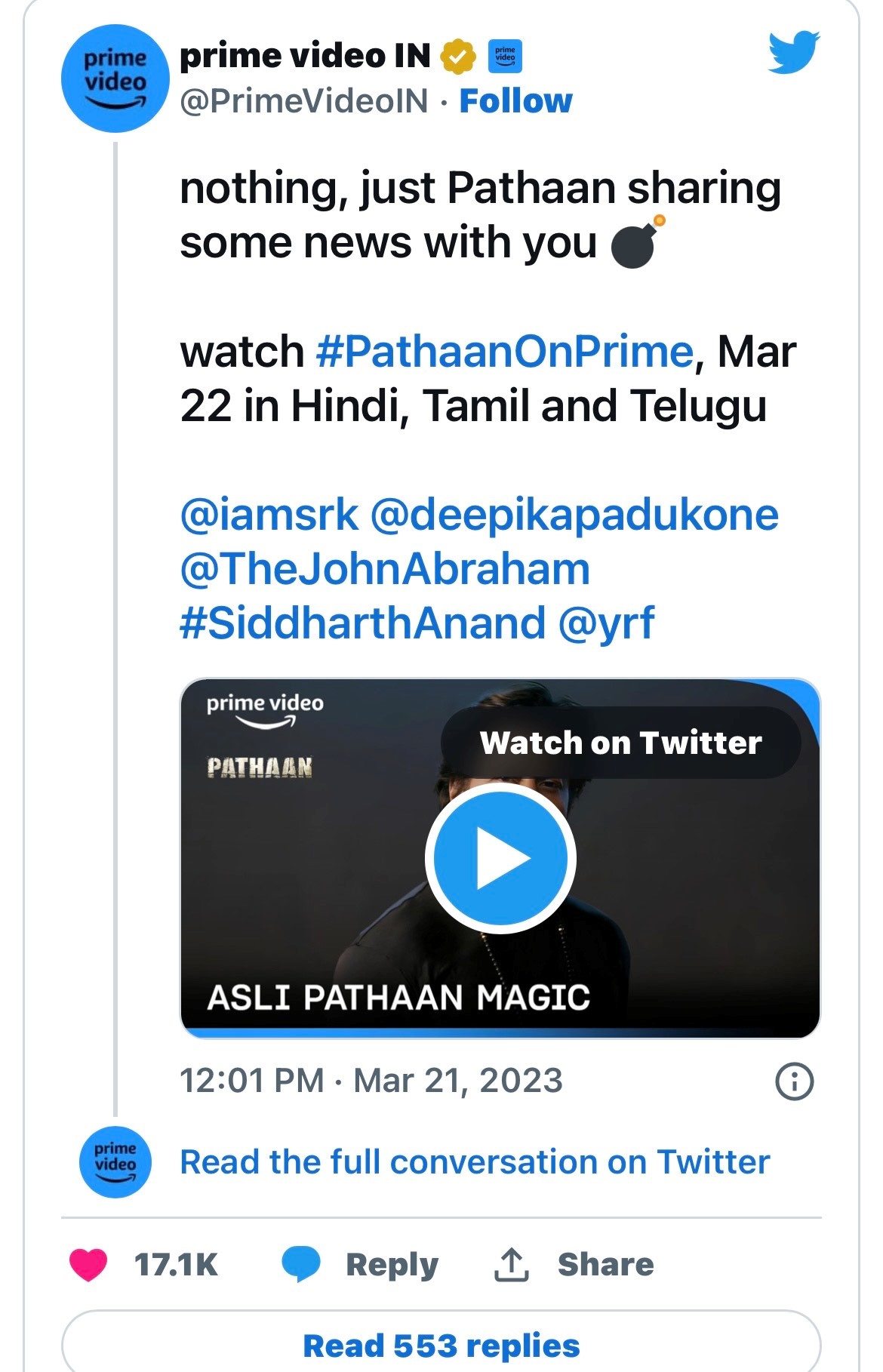Click the #SiddharthAnand hashtag
The width and height of the screenshot is (883, 1372).
[x=362, y=623]
